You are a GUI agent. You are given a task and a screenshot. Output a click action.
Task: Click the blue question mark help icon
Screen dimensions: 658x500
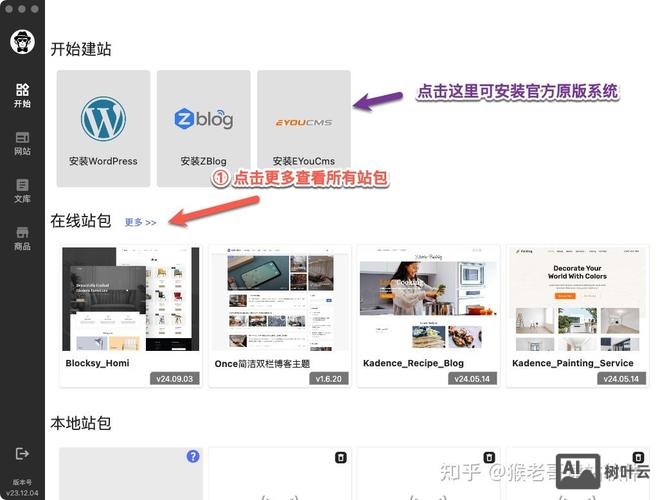click(193, 456)
